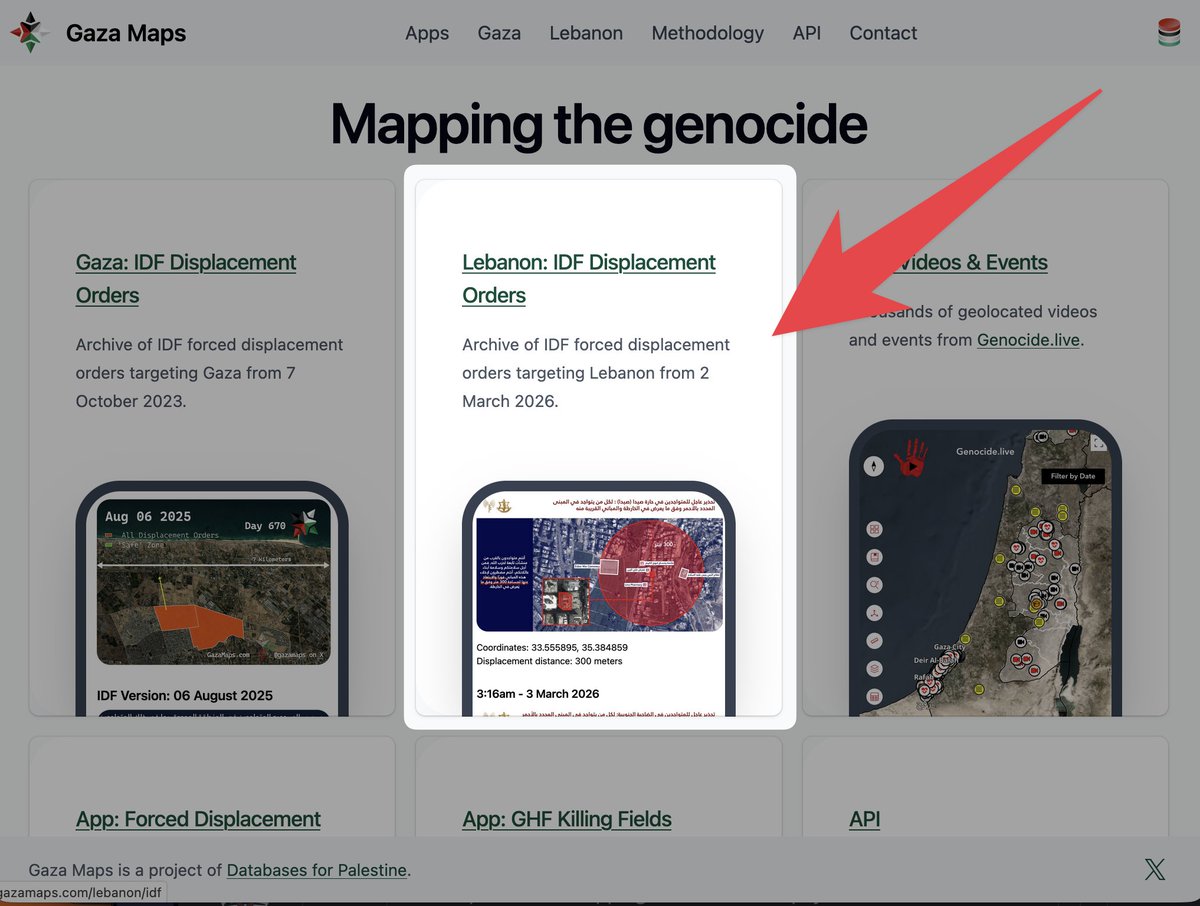The image size is (1200, 906).
Task: Open the Methodology page
Action: coord(707,33)
